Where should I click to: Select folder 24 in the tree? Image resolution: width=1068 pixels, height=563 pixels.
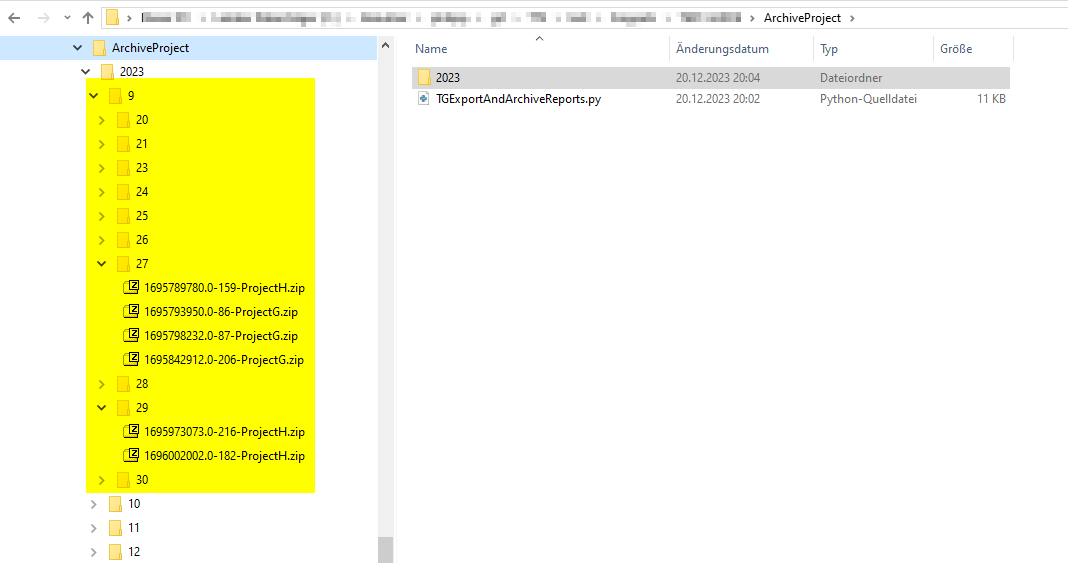[142, 192]
